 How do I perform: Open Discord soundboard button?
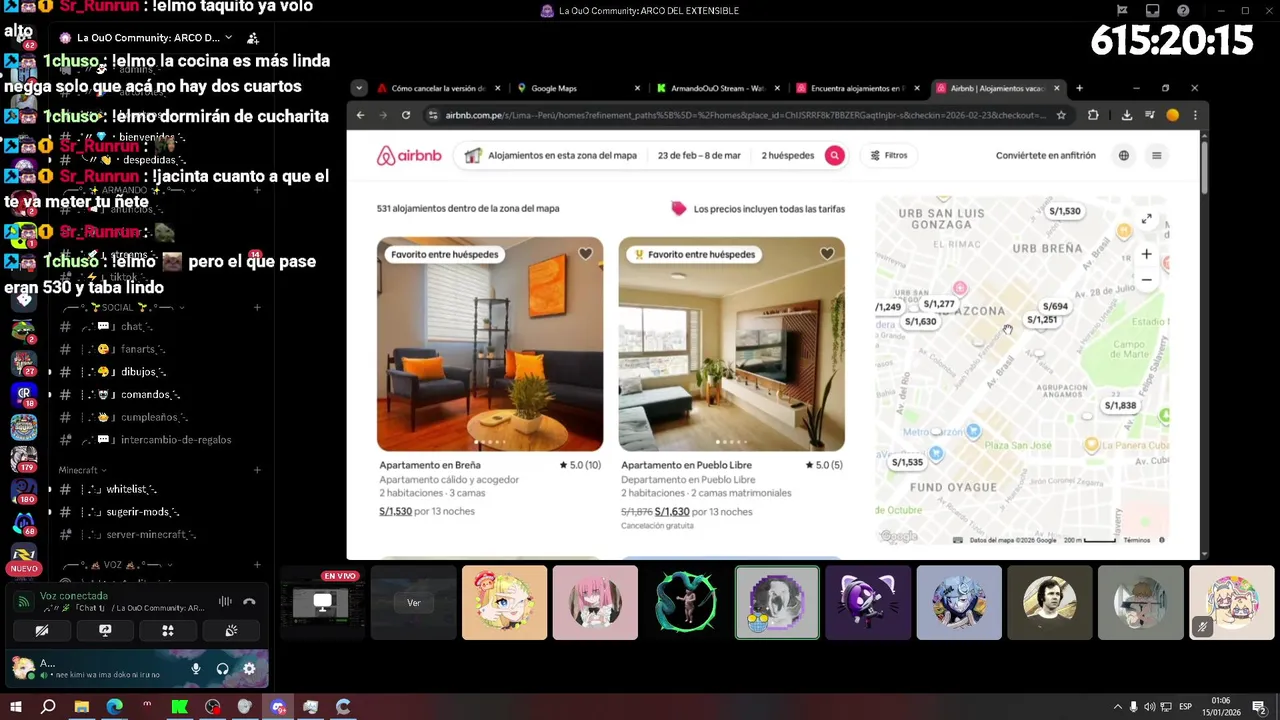click(231, 630)
